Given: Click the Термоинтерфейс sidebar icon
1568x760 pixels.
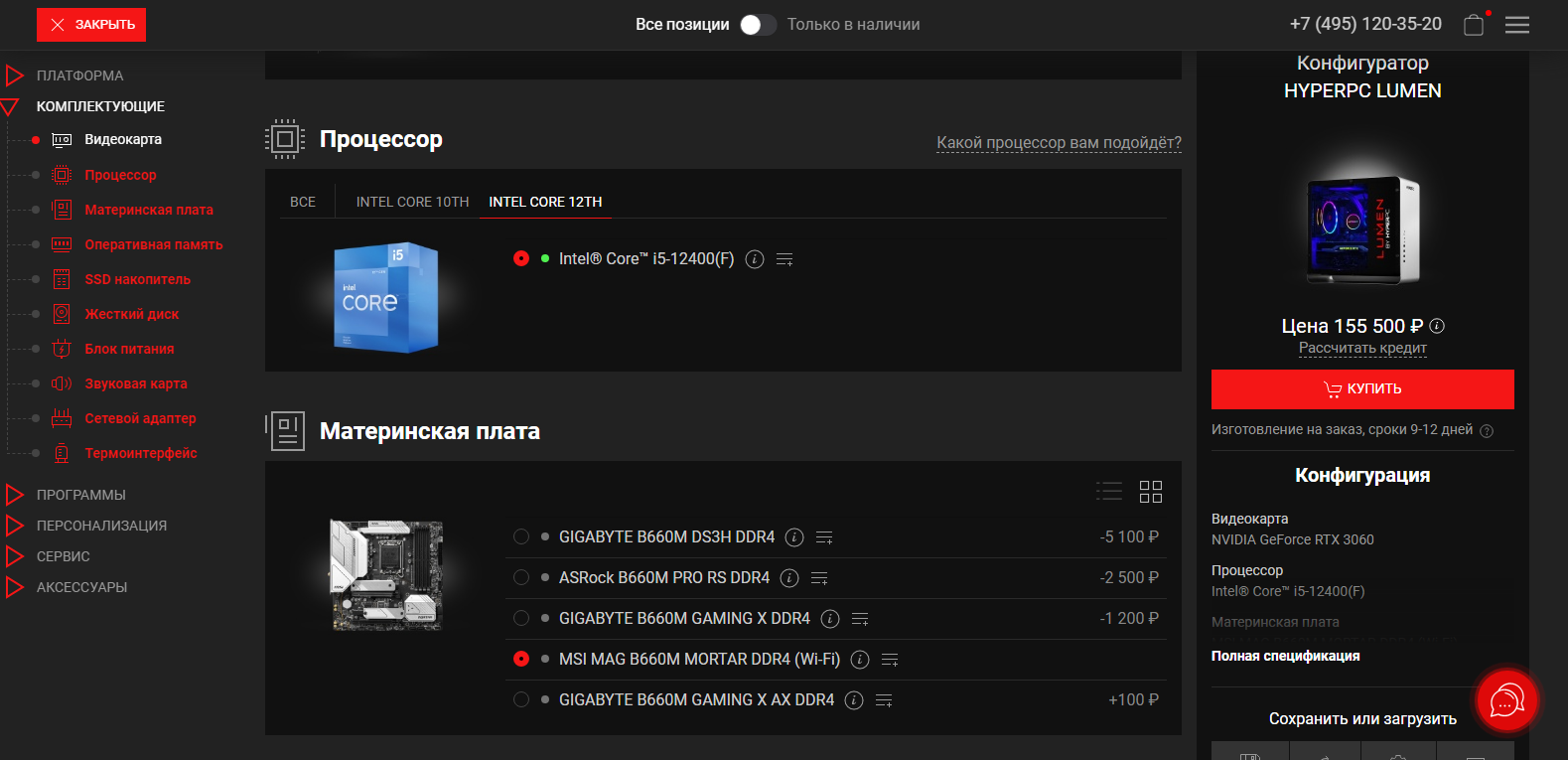Looking at the screenshot, I should [x=62, y=453].
